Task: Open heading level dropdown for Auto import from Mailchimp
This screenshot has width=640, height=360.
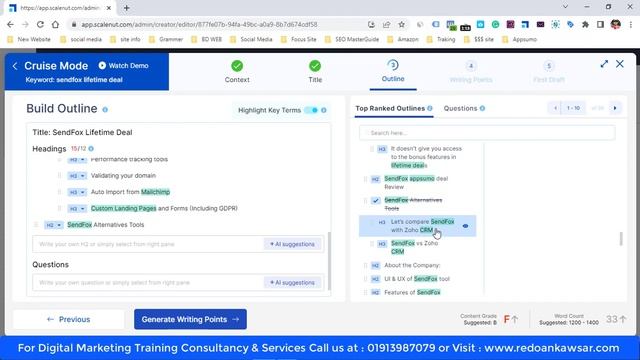Action: (x=77, y=192)
